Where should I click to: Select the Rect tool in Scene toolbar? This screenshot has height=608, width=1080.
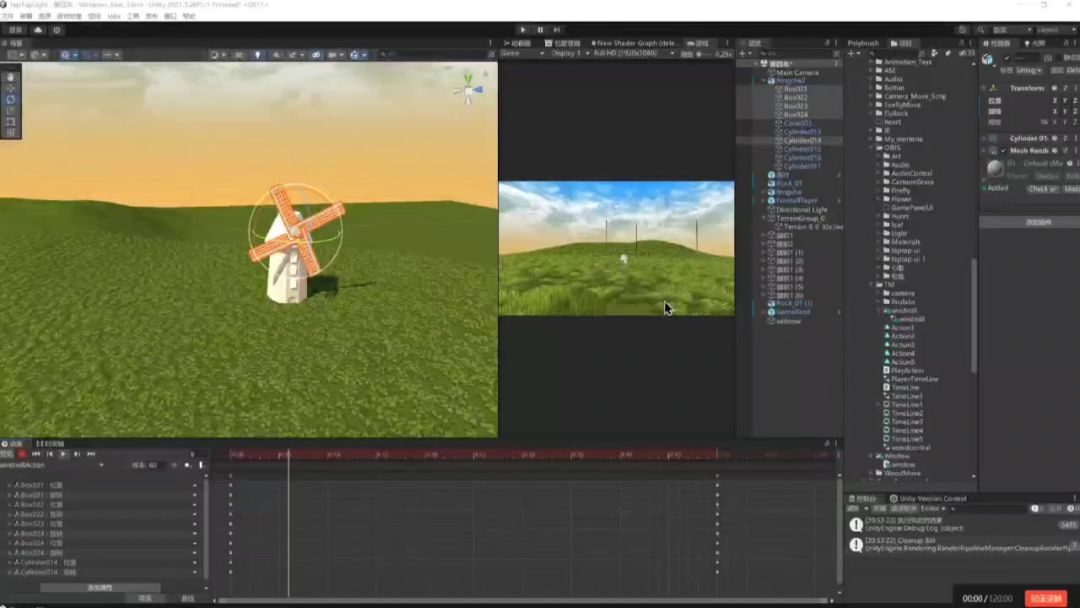click(x=11, y=121)
